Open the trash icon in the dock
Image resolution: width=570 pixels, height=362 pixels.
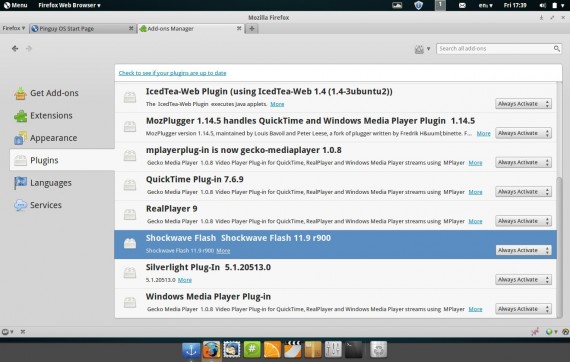[378, 350]
